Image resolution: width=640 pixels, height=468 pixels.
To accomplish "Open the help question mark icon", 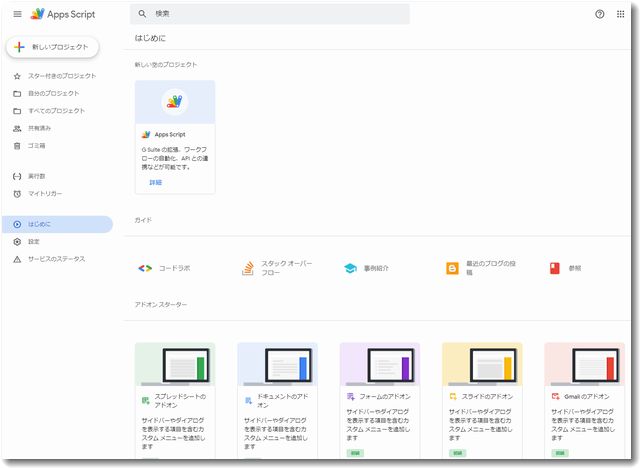I will [599, 14].
